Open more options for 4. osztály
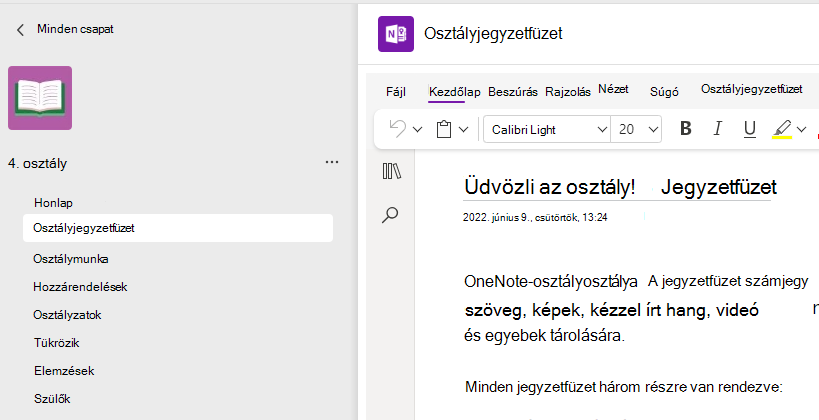This screenshot has width=819, height=420. coord(332,162)
